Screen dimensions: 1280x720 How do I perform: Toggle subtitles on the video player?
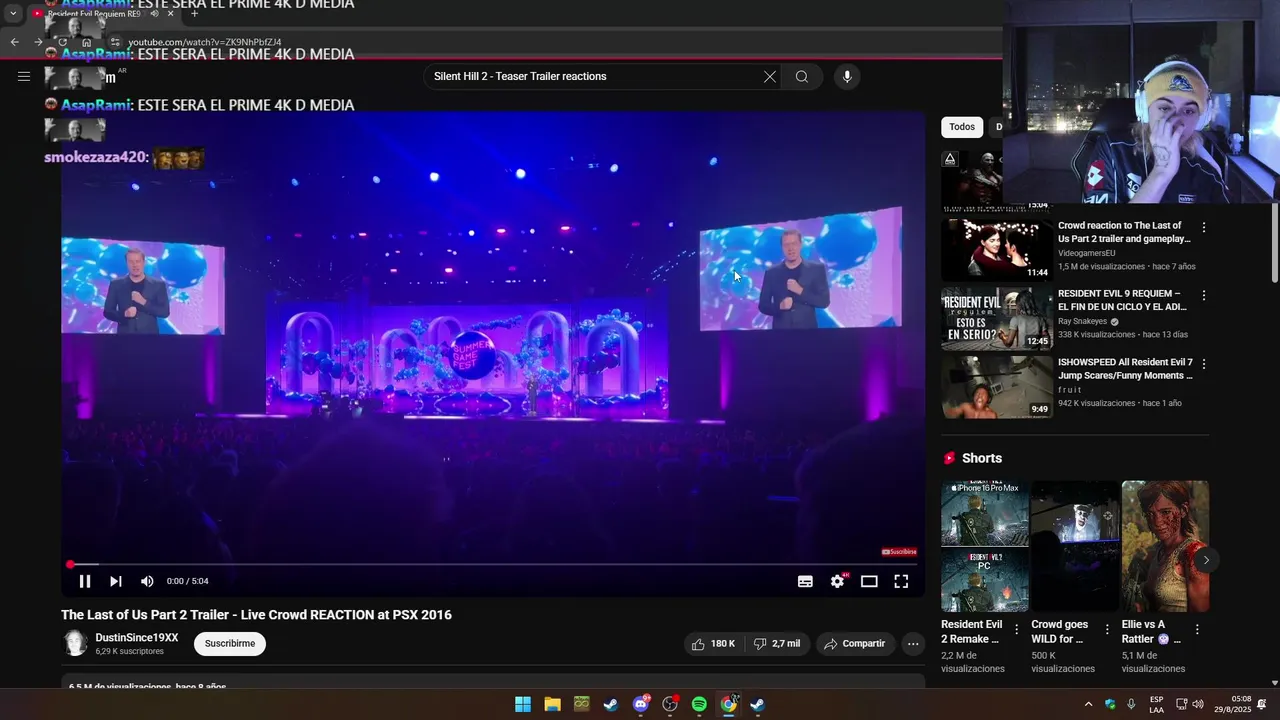point(805,581)
